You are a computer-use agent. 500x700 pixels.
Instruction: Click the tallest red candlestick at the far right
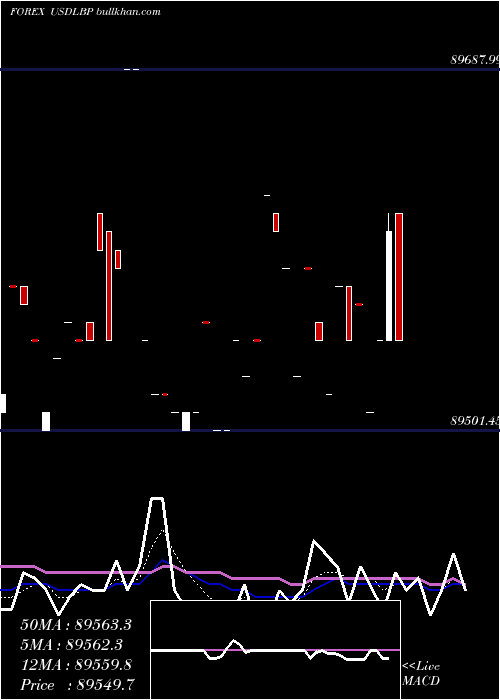399,277
